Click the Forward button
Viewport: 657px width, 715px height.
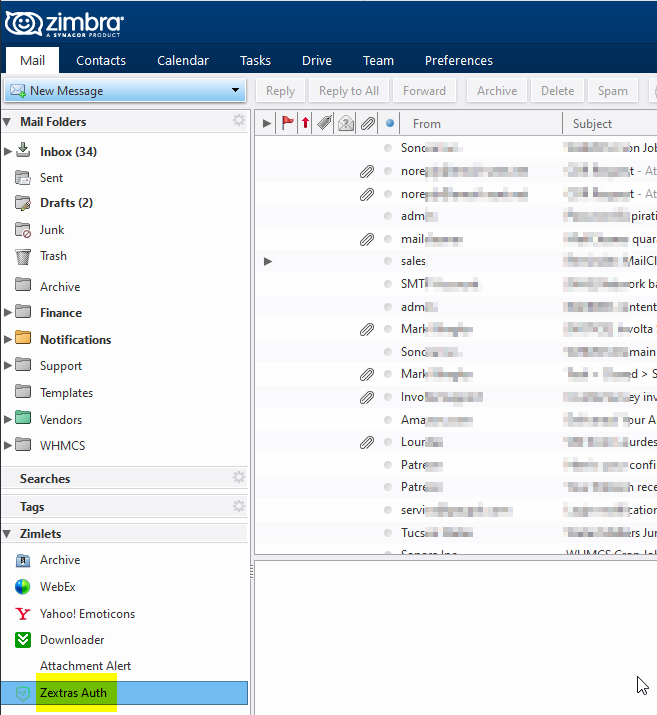pyautogui.click(x=424, y=91)
